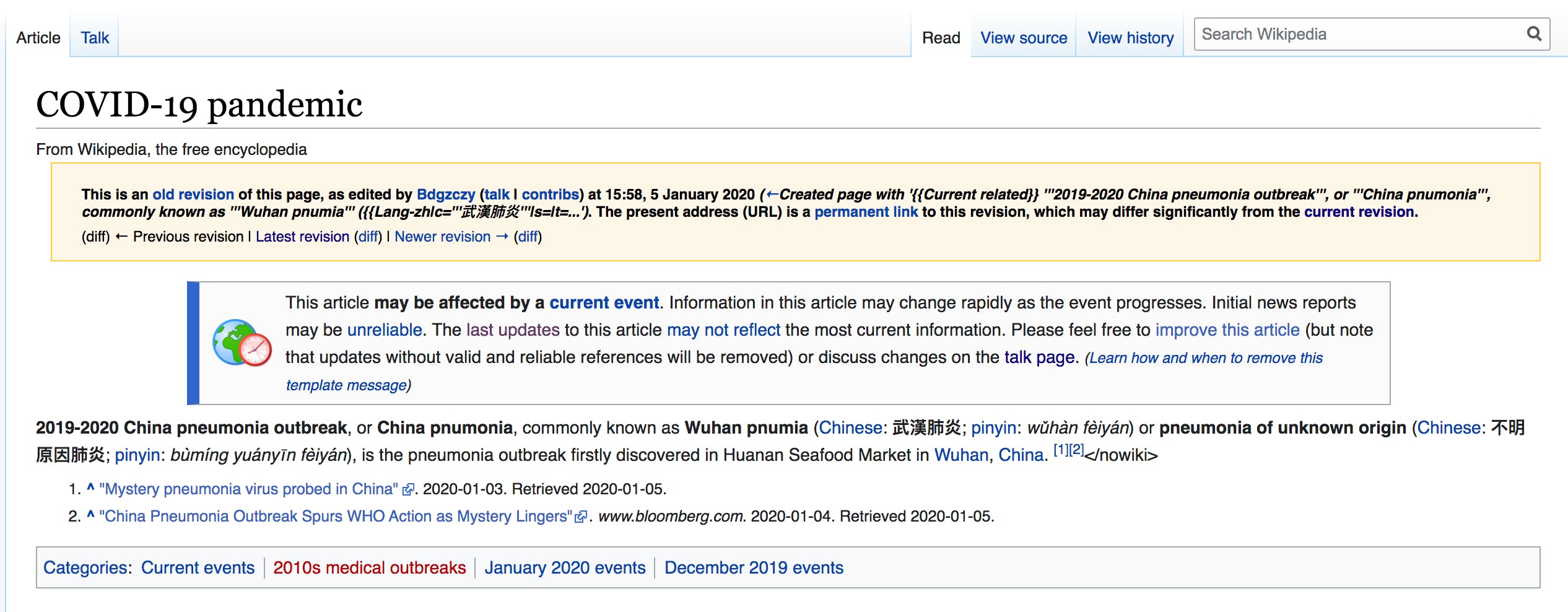Open December 2019 events category
Viewport: 1568px width, 612px height.
pyautogui.click(x=754, y=567)
